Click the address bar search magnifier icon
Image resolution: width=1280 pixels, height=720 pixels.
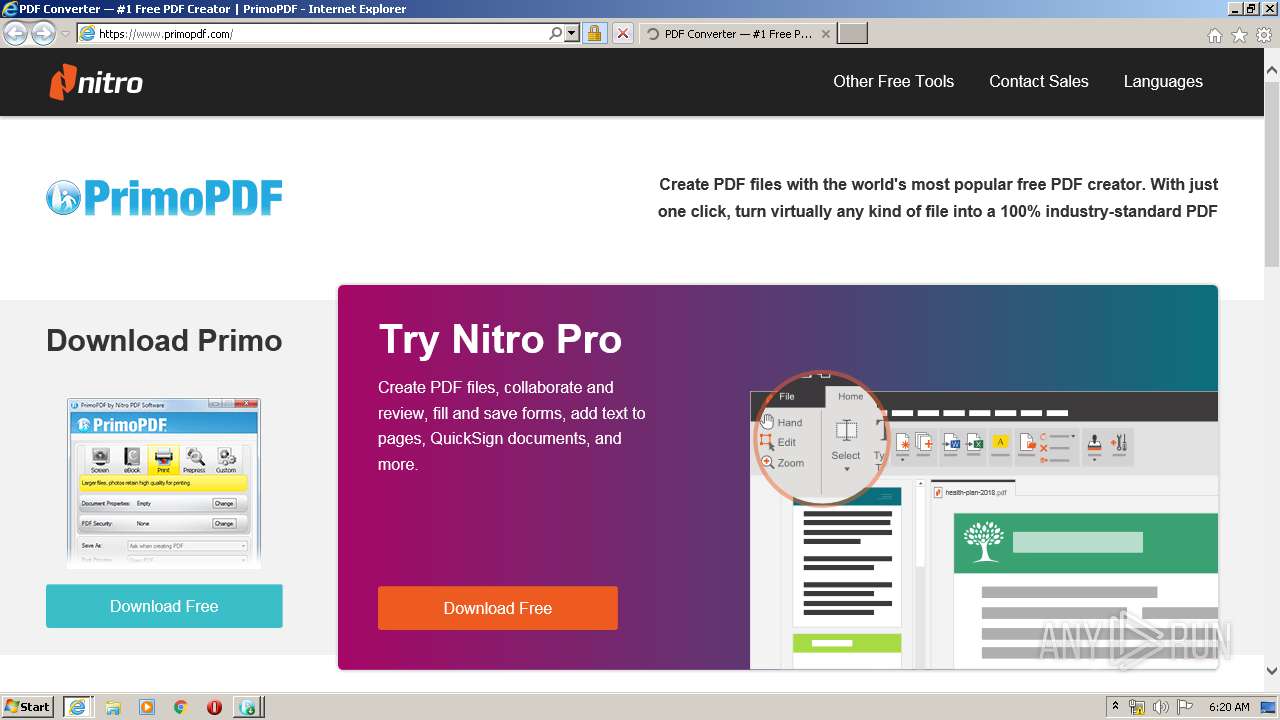click(x=556, y=34)
